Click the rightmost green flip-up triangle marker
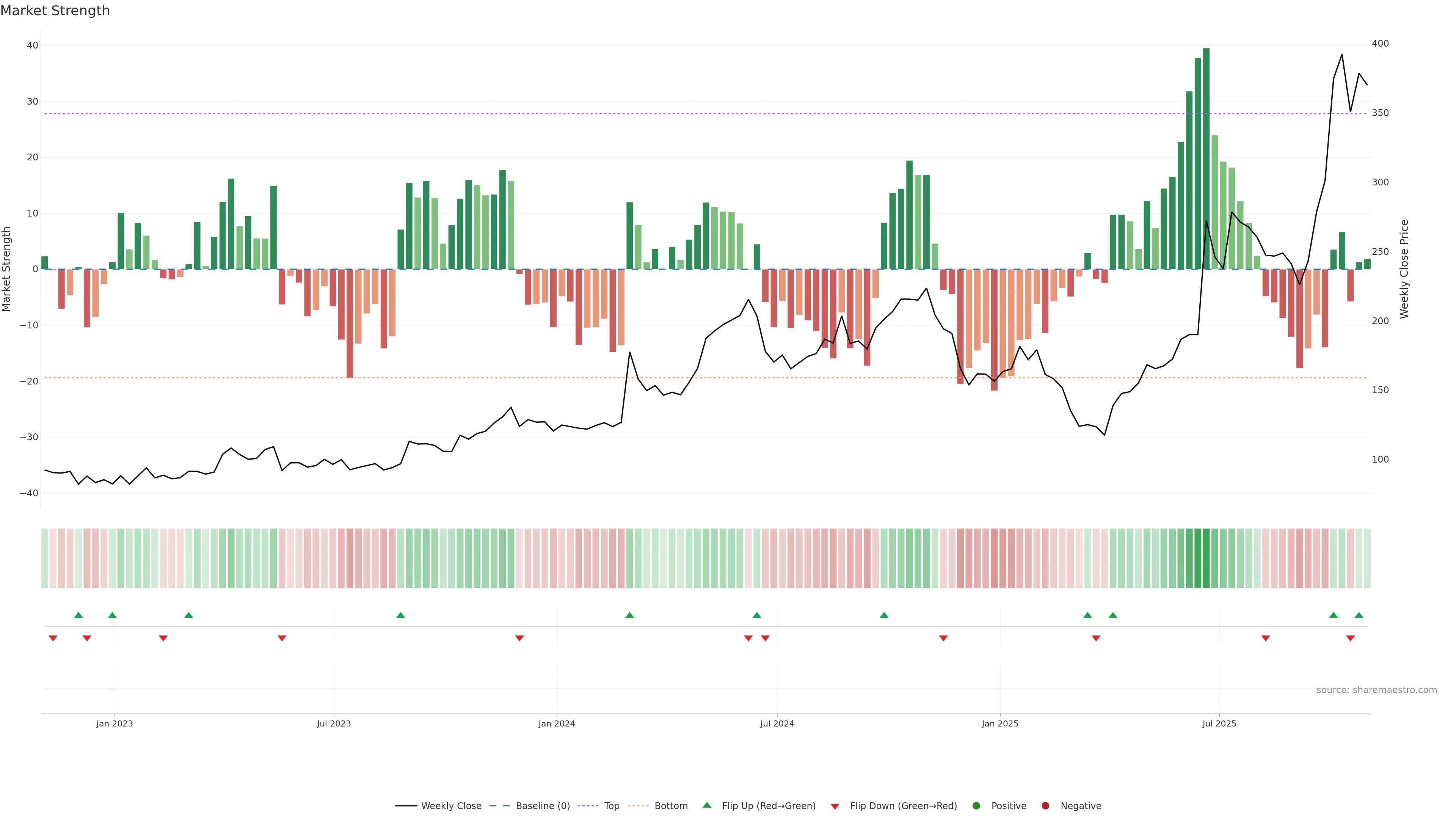The image size is (1456, 819). point(1359,615)
